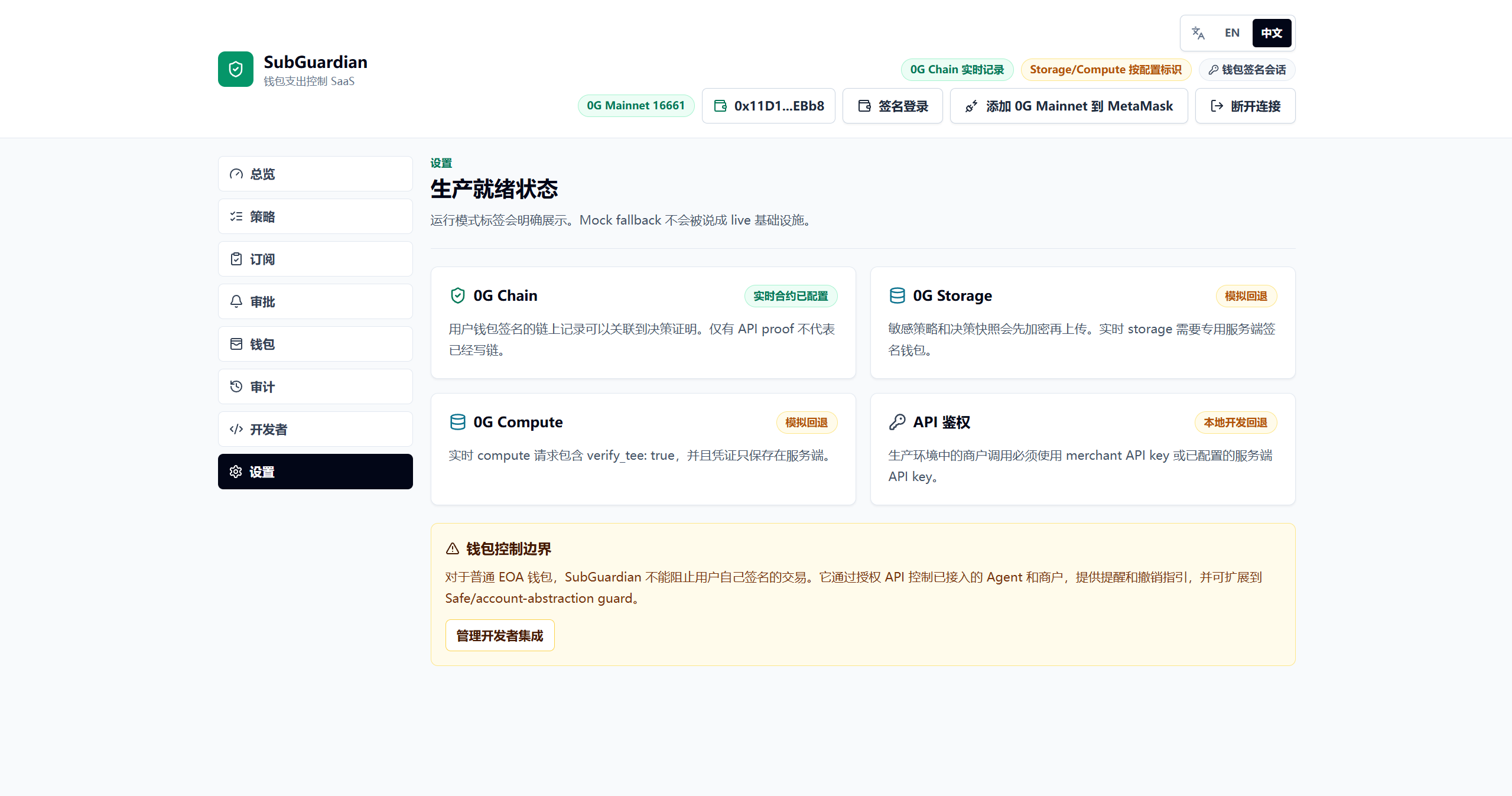This screenshot has height=796, width=1512.
Task: Click the gauge icon beside 总览
Action: pyautogui.click(x=236, y=174)
